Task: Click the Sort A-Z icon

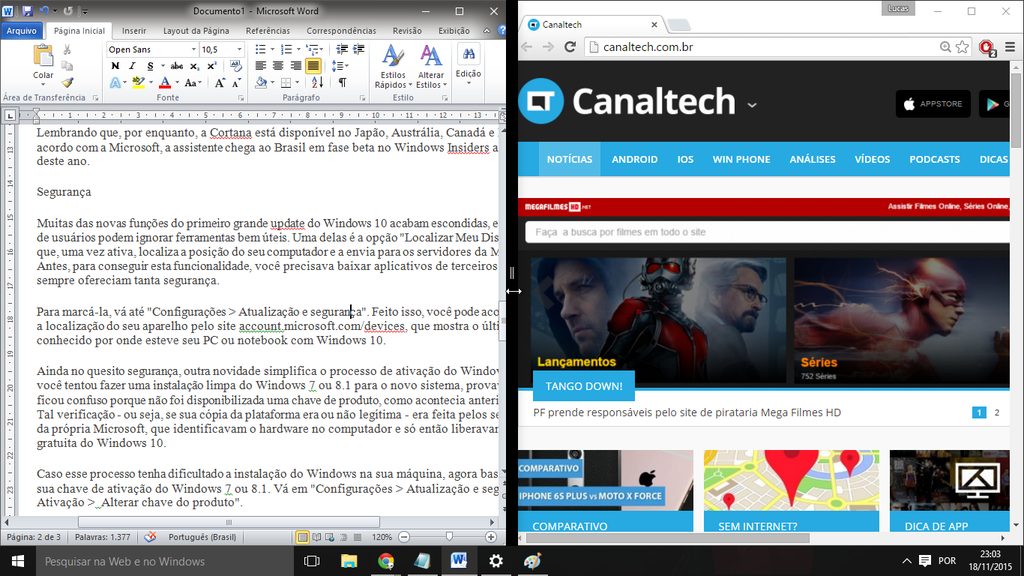Action: tap(317, 83)
